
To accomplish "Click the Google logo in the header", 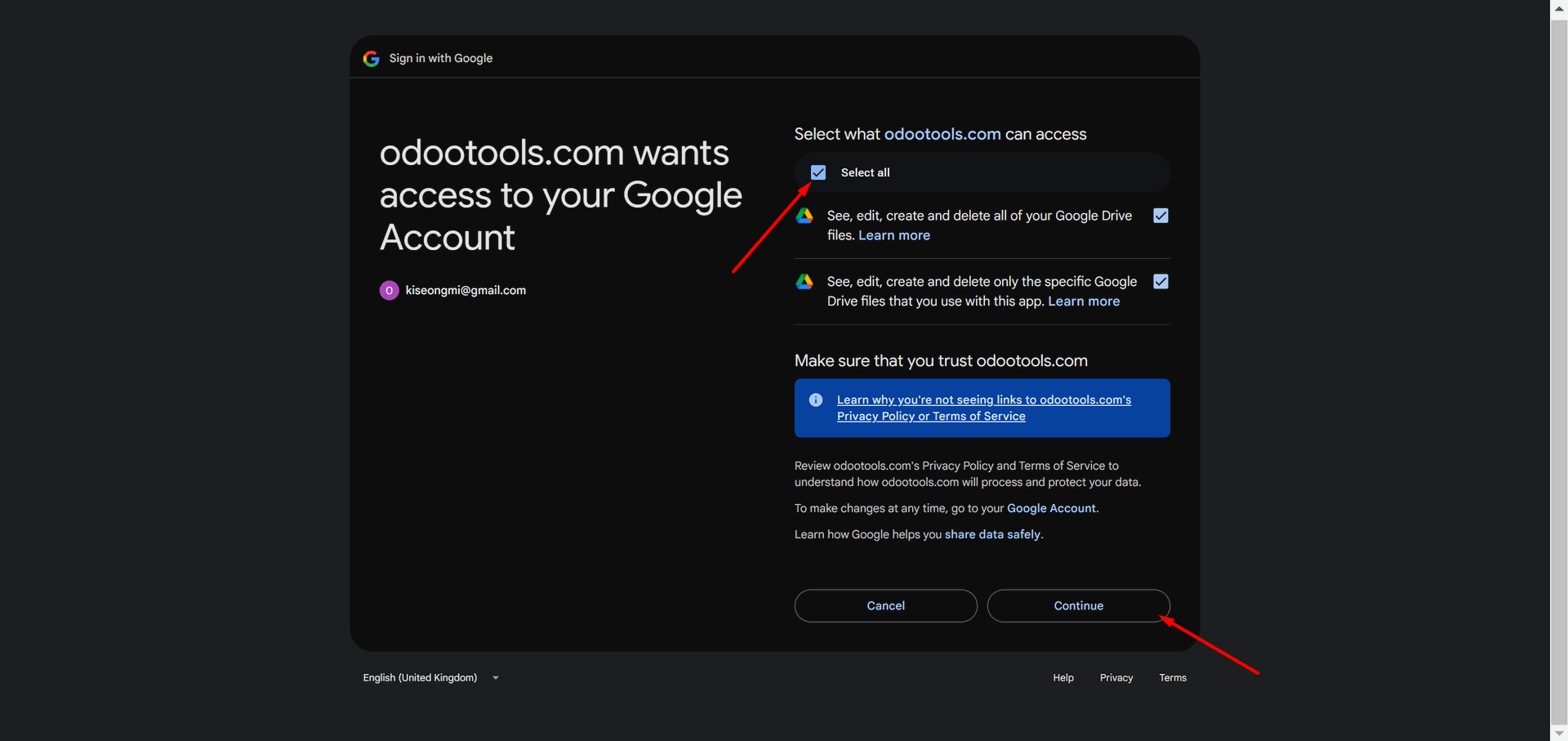I will coord(371,59).
